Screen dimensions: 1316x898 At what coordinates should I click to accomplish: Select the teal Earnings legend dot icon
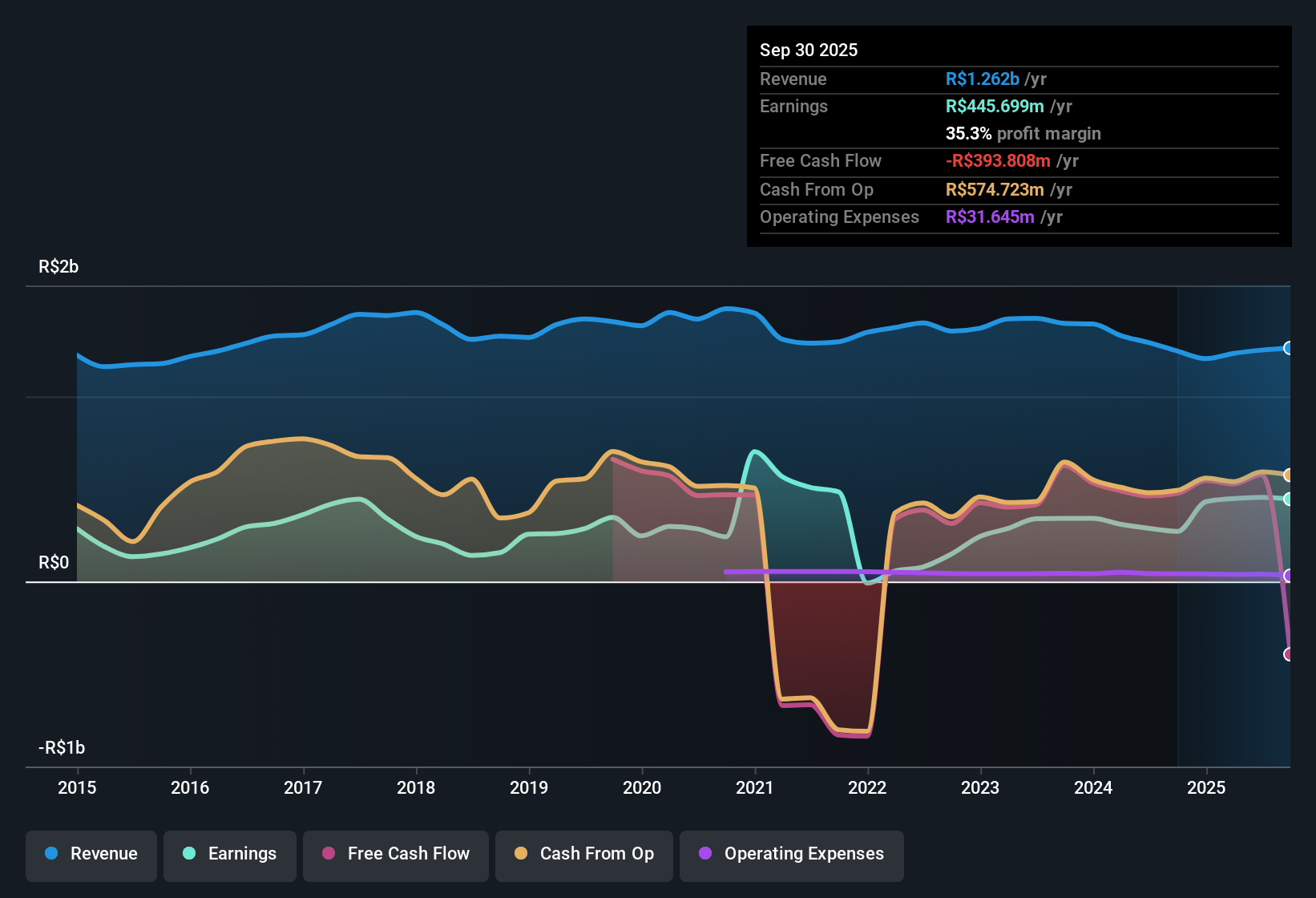point(189,854)
